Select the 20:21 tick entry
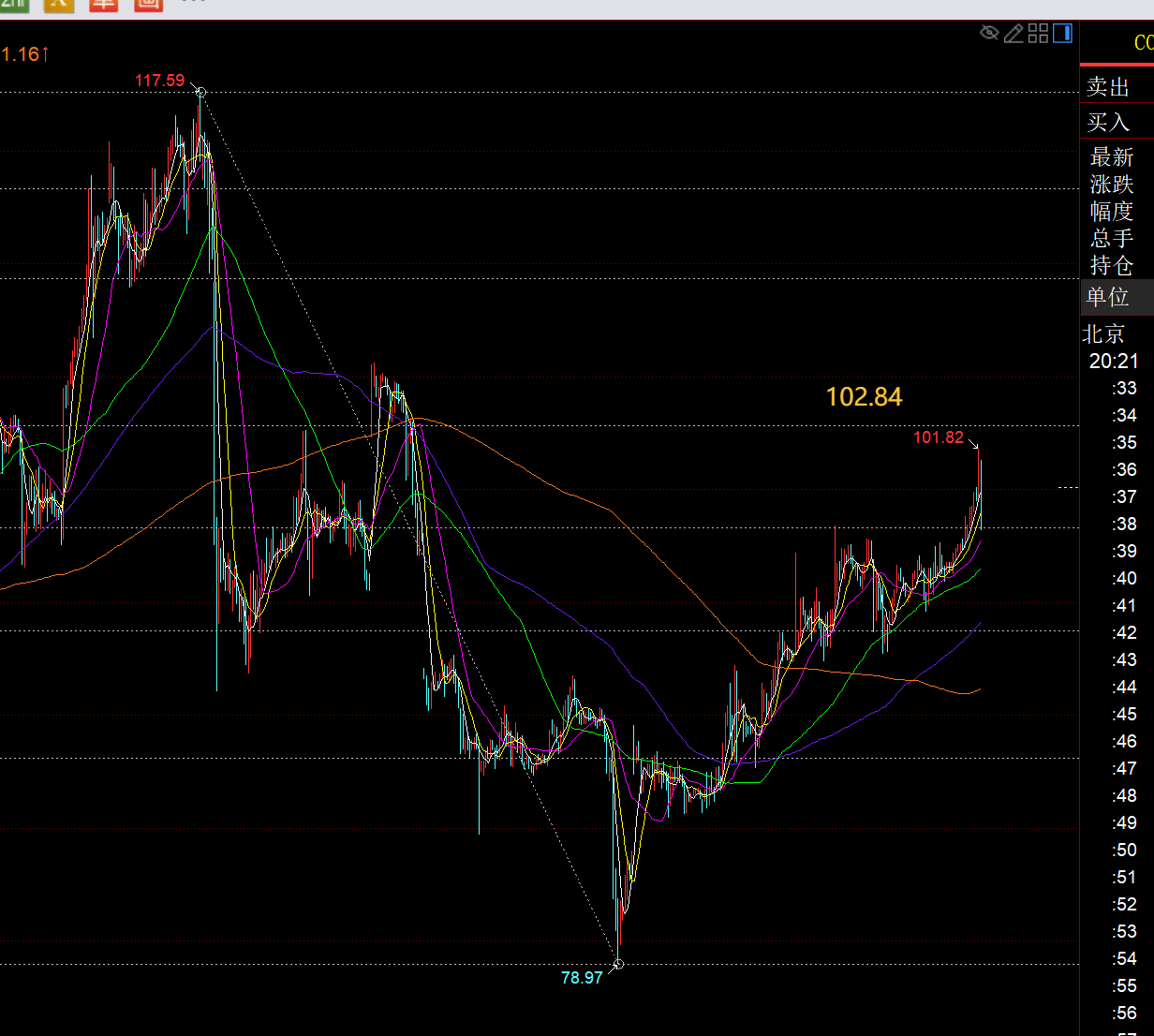This screenshot has height=1036, width=1154. [x=1114, y=361]
